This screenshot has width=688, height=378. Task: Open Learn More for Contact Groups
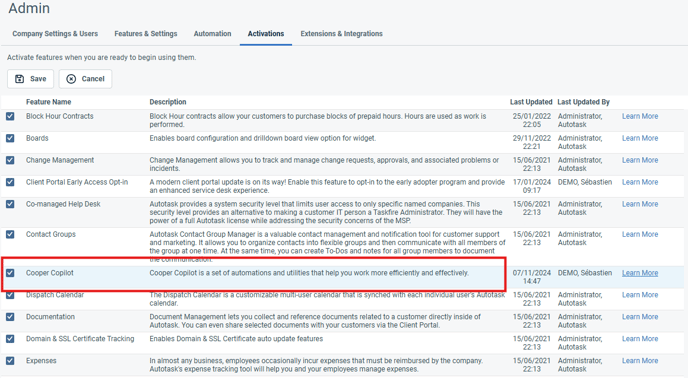pyautogui.click(x=640, y=234)
